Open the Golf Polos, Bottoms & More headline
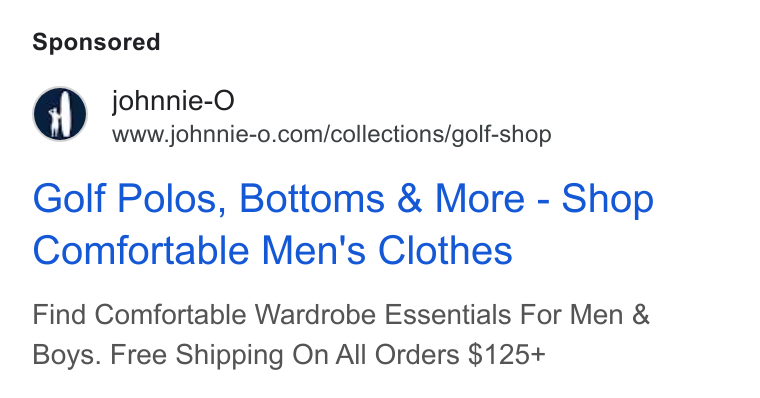 (x=343, y=199)
